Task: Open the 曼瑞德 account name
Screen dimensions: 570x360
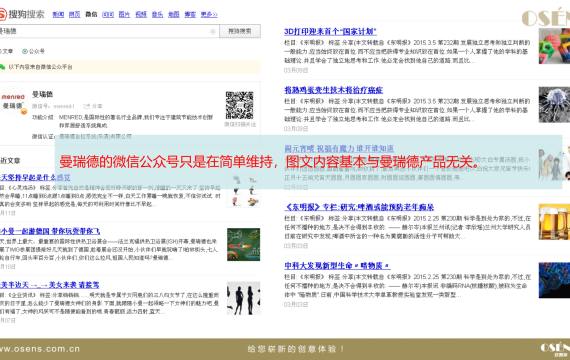Action: tap(43, 95)
